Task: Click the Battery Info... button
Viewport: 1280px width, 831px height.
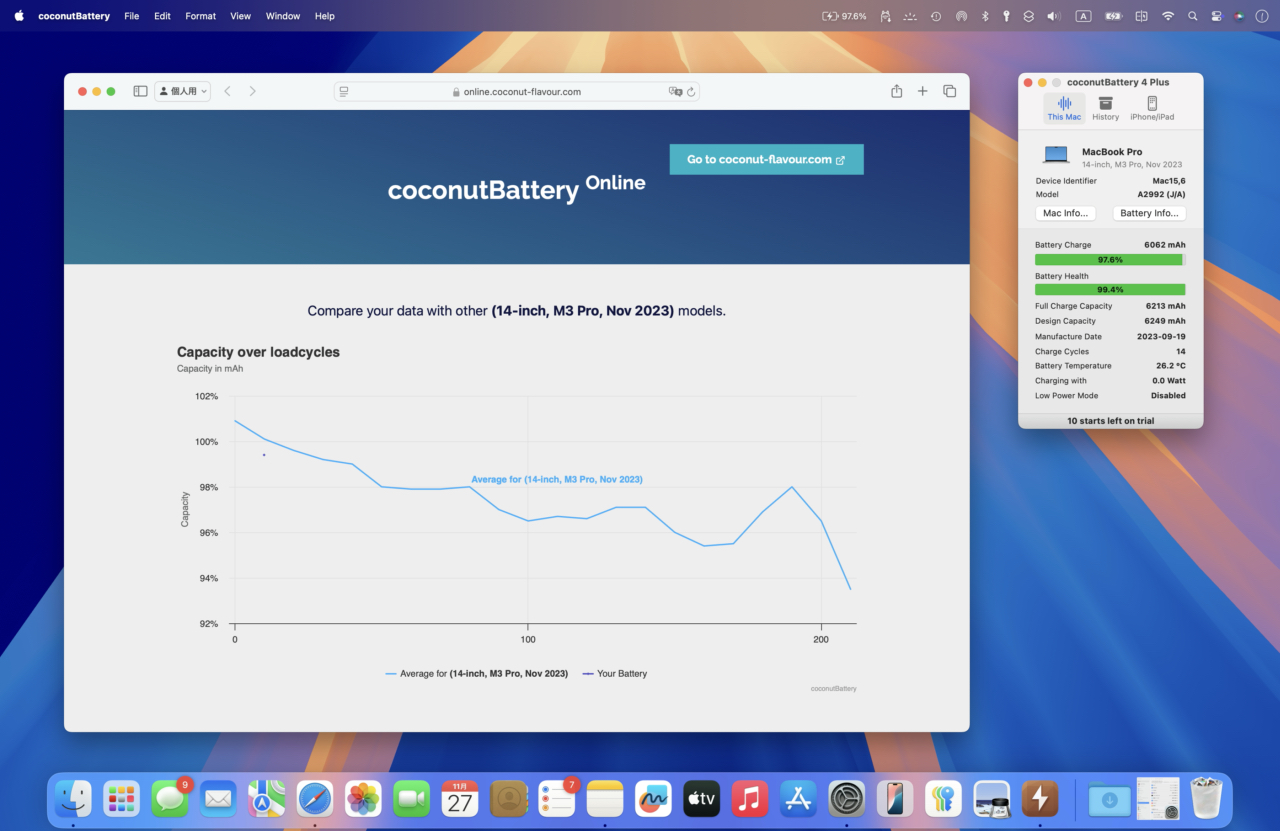Action: click(1149, 213)
